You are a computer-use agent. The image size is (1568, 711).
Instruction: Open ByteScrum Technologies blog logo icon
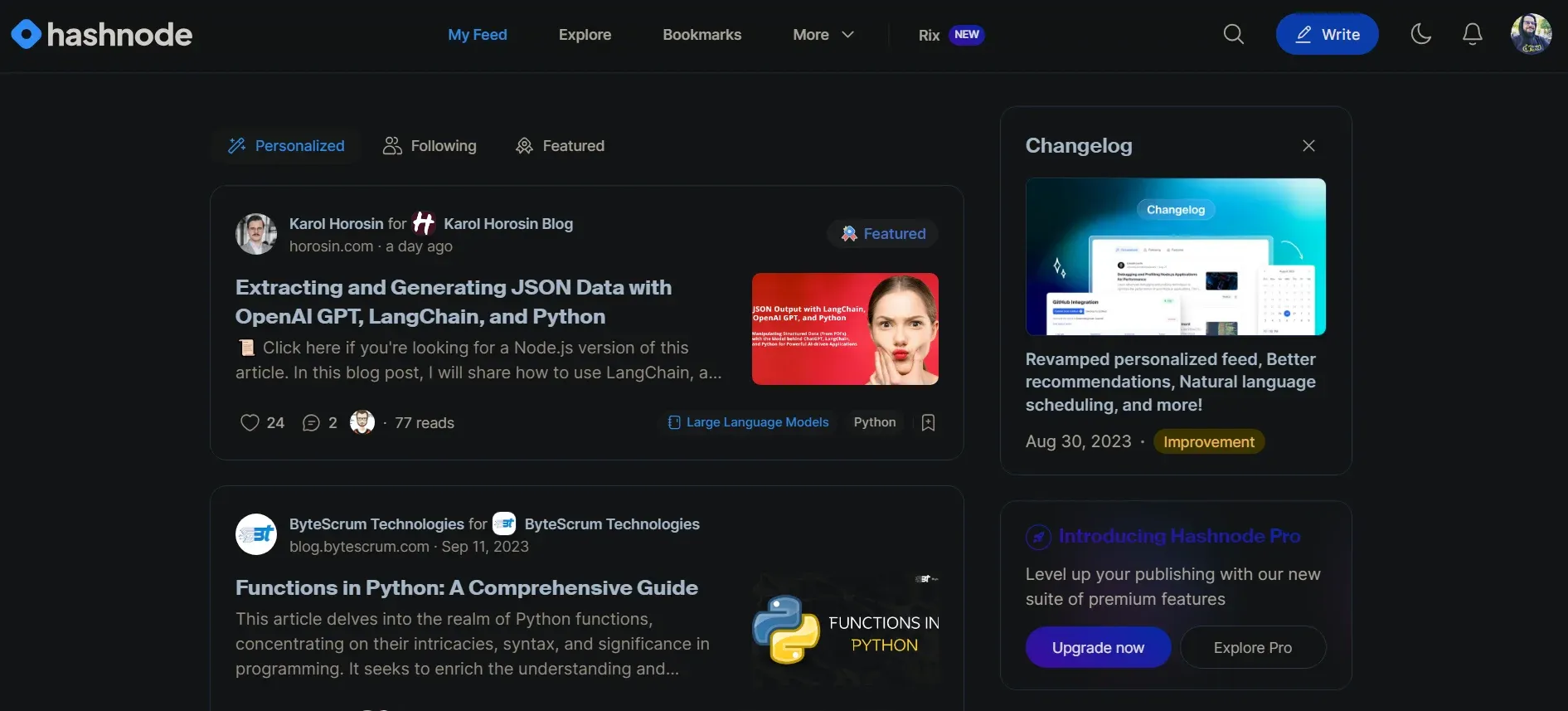(504, 524)
